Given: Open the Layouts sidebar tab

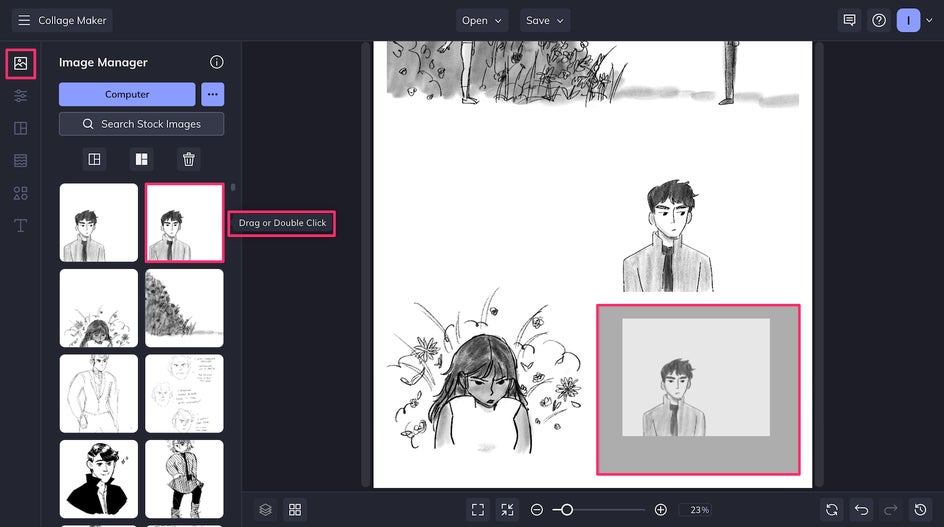Looking at the screenshot, I should (20, 128).
